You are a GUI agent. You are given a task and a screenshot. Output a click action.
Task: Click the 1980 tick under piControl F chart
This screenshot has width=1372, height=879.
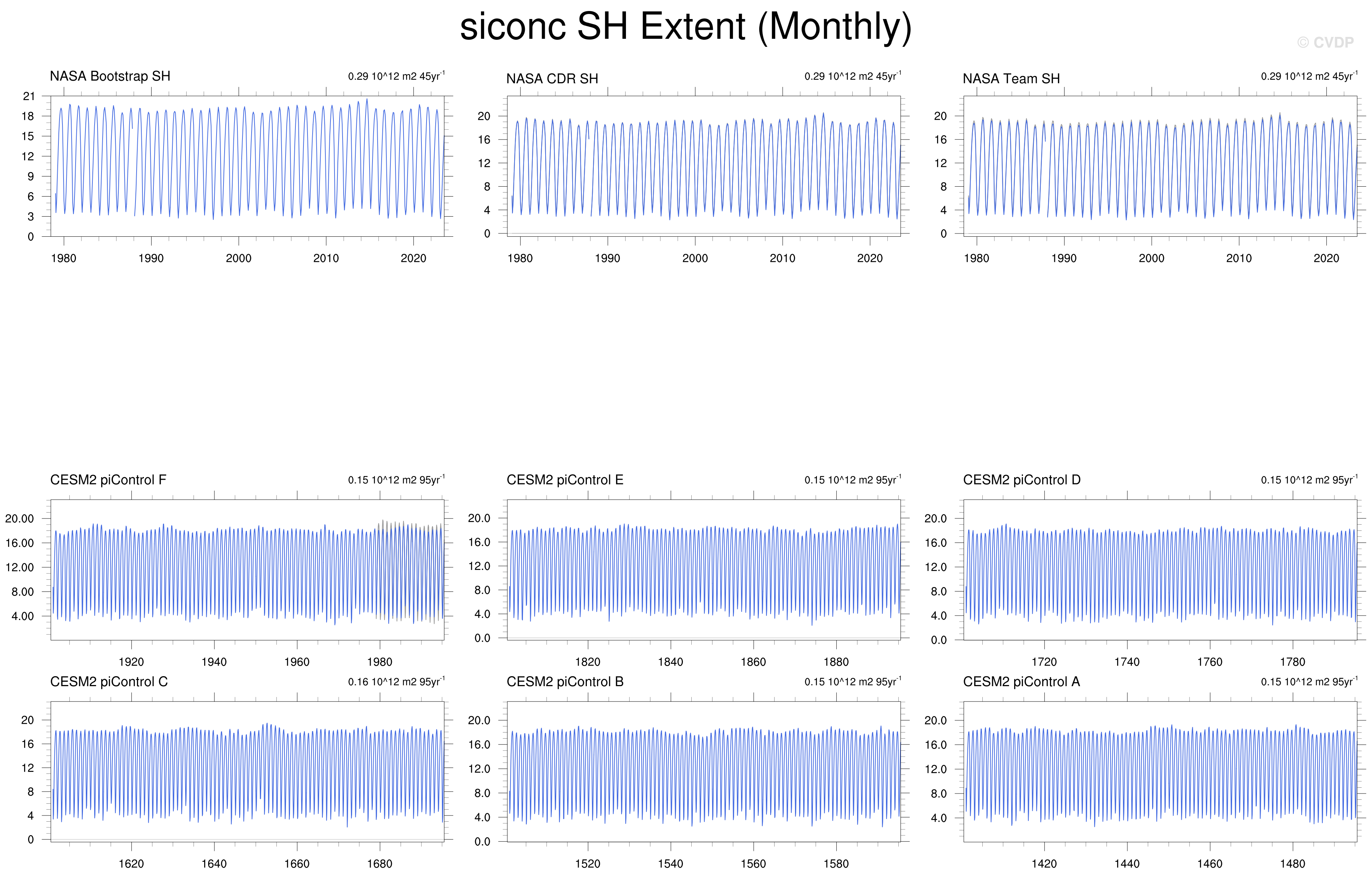[x=379, y=662]
